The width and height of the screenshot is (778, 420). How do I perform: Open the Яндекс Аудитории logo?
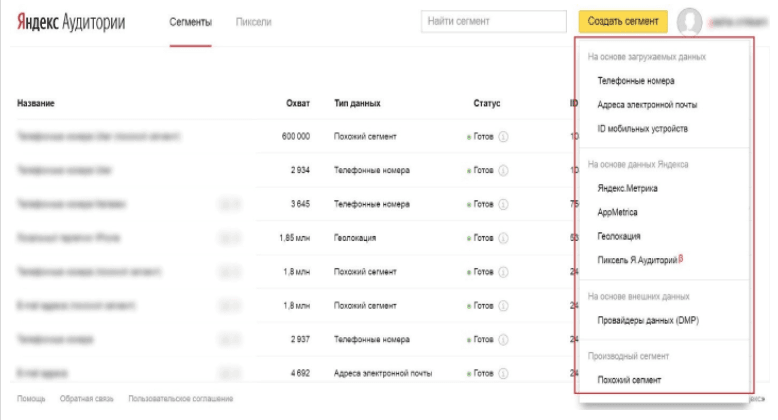71,22
